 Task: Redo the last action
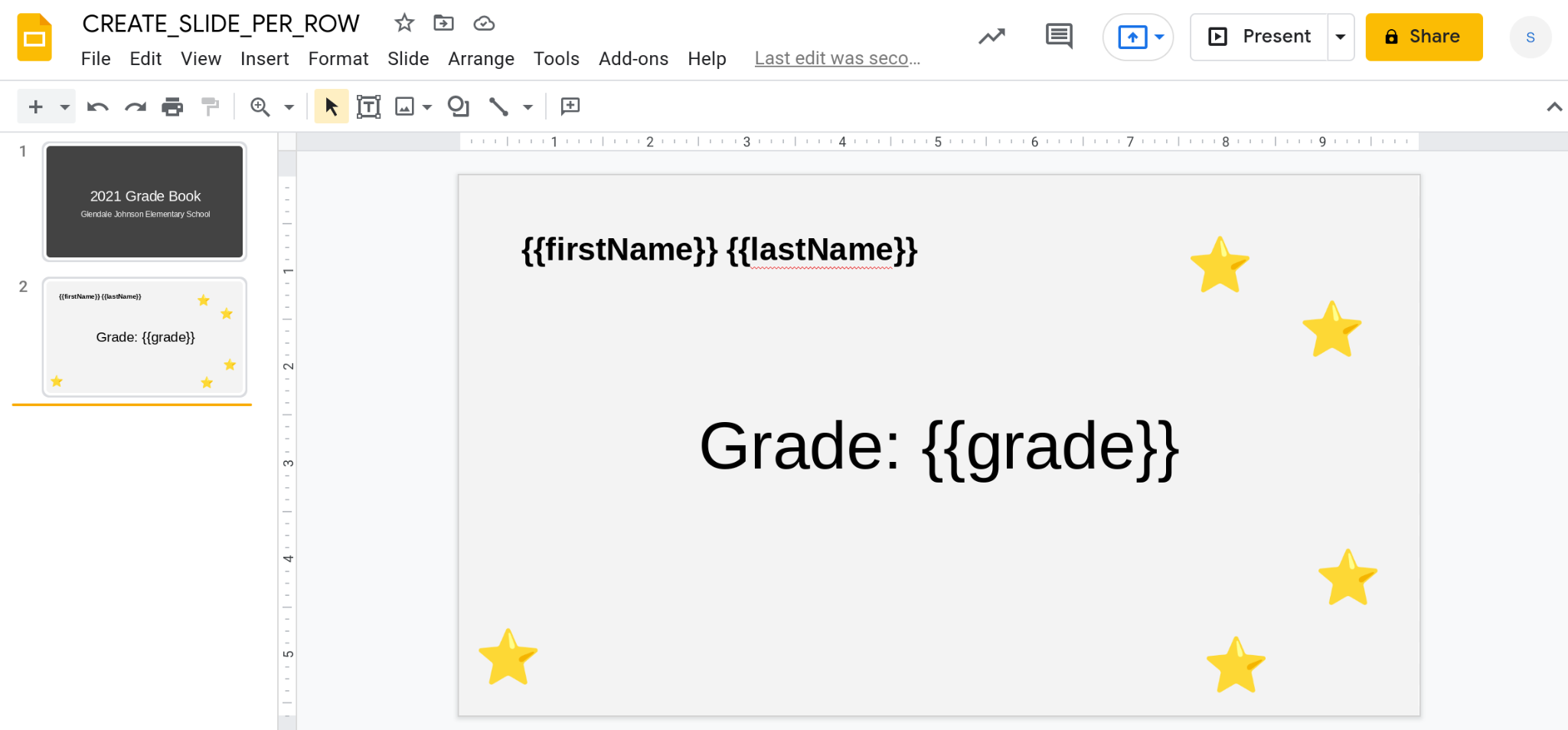pos(136,106)
